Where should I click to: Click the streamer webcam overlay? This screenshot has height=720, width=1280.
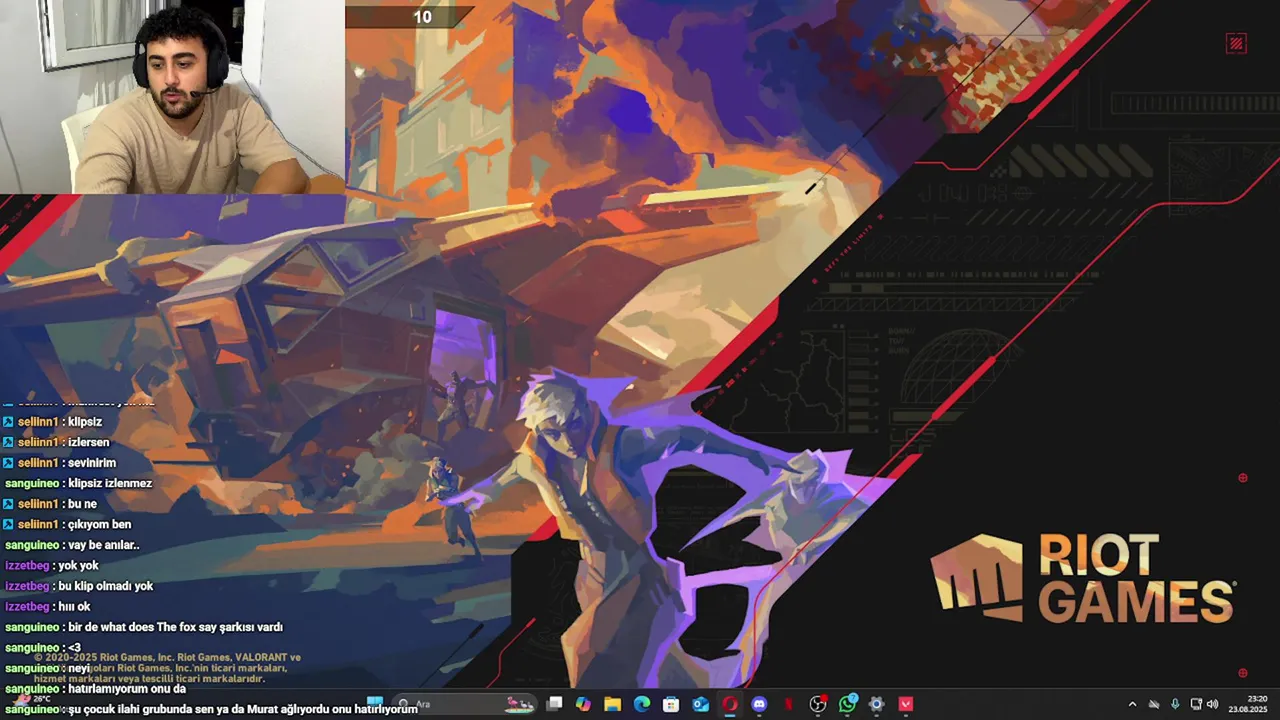[172, 96]
